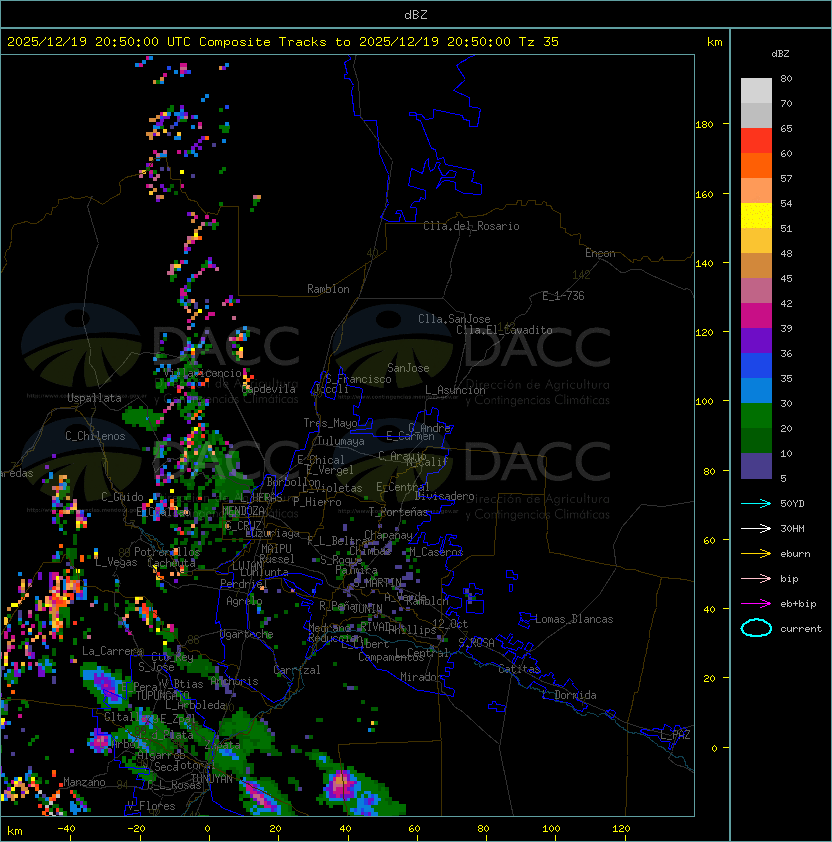The width and height of the screenshot is (832, 842).
Task: Click the 'Lomas_Blancas' map label
Action: pyautogui.click(x=574, y=619)
